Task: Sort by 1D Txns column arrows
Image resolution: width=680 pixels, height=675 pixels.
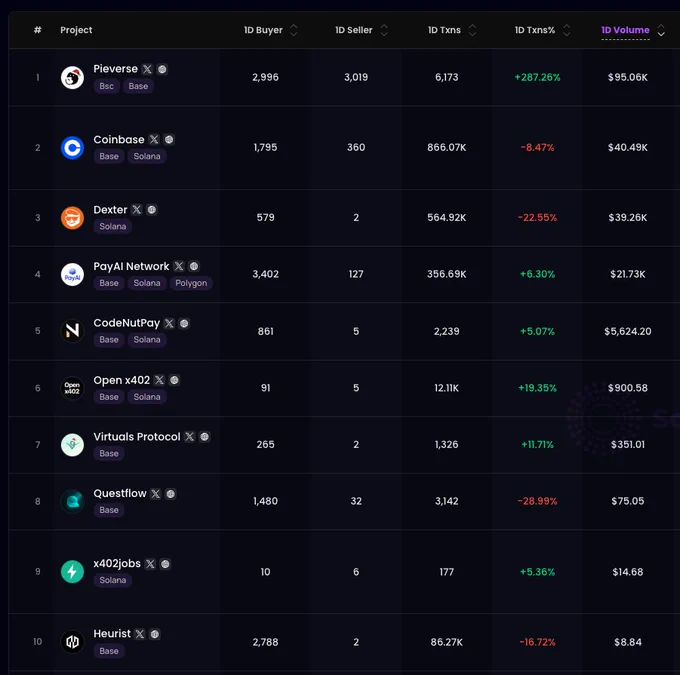Action: [x=472, y=30]
